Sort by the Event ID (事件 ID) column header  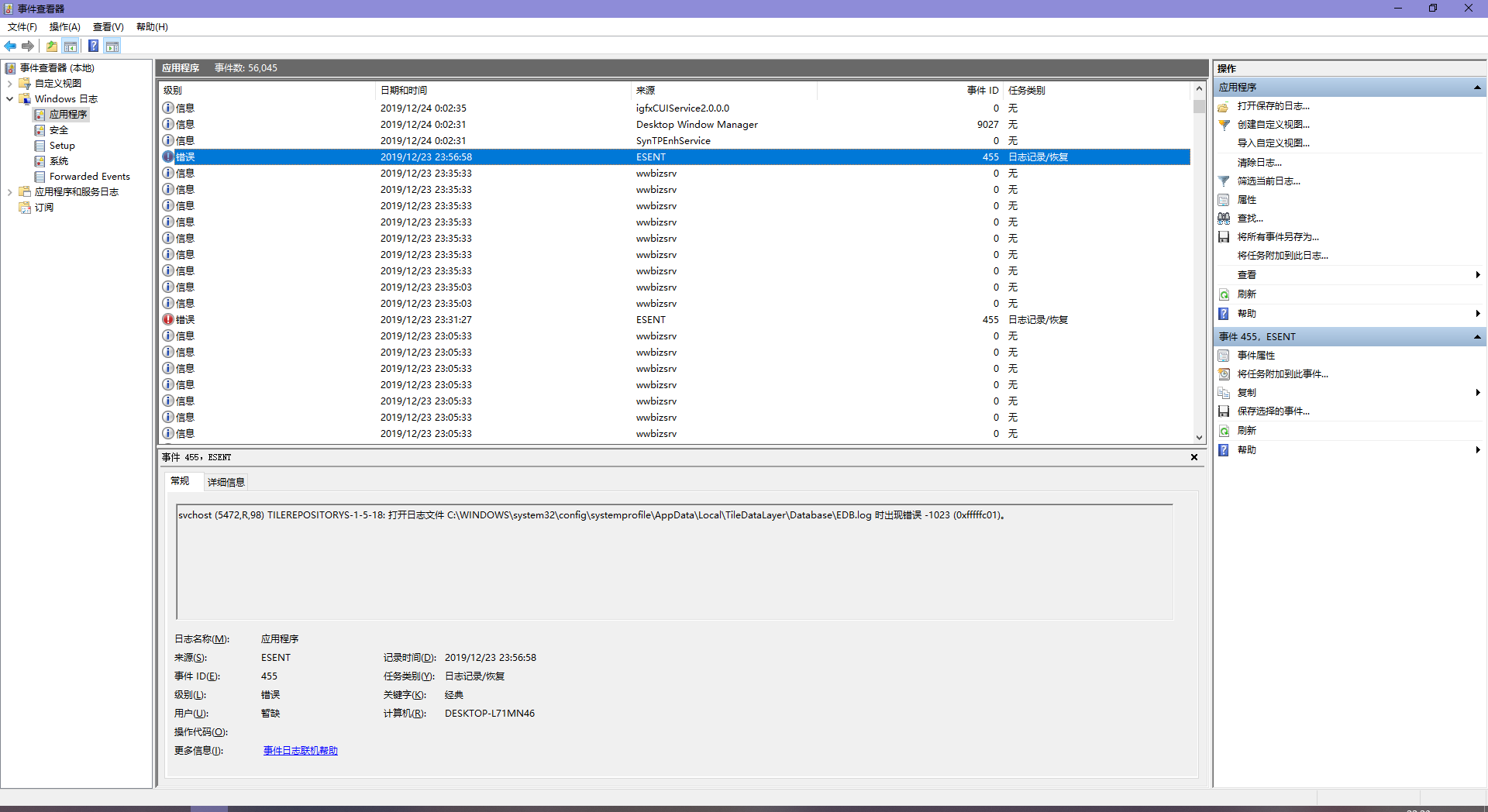(910, 91)
